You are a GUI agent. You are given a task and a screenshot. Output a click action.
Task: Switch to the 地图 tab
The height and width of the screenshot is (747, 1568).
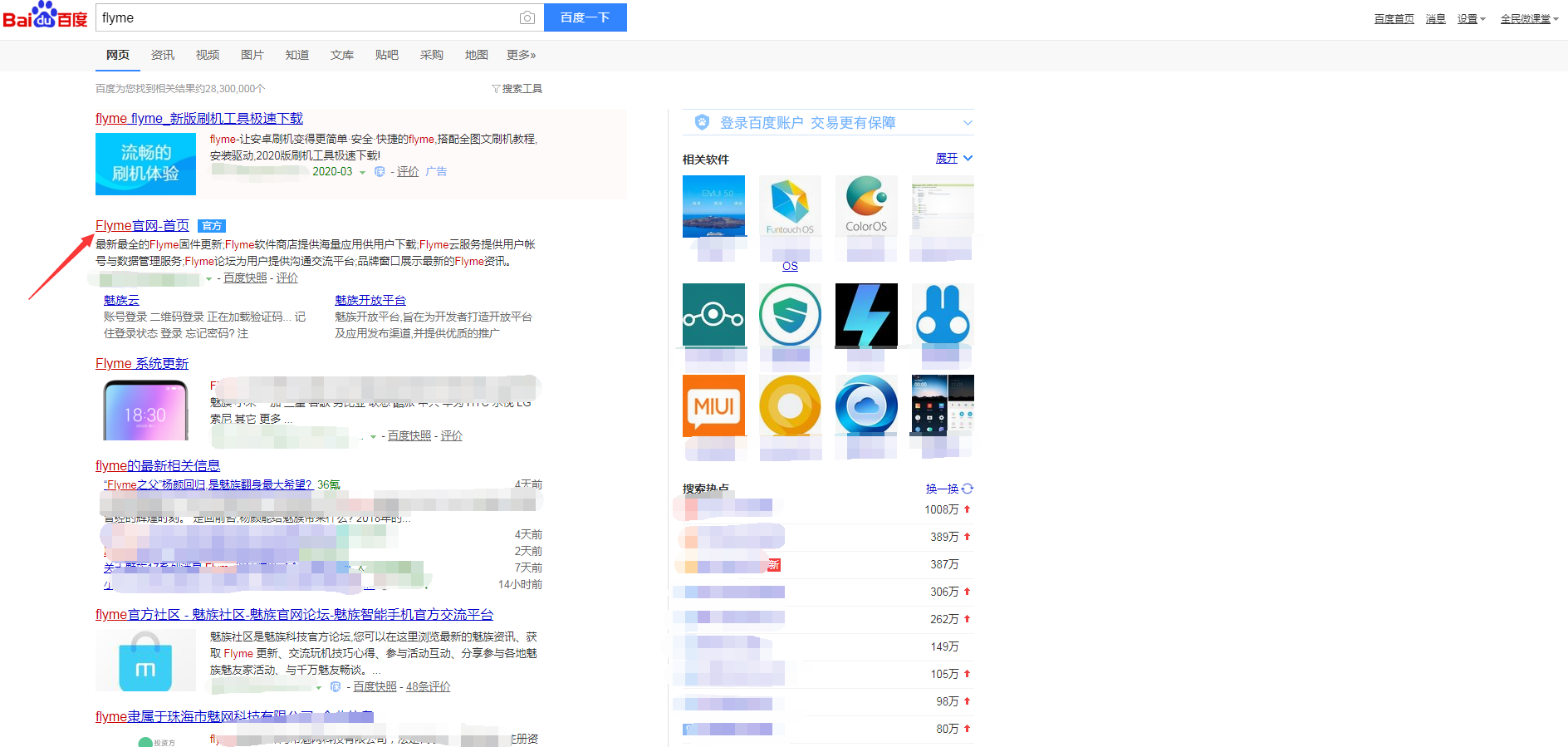click(x=477, y=55)
